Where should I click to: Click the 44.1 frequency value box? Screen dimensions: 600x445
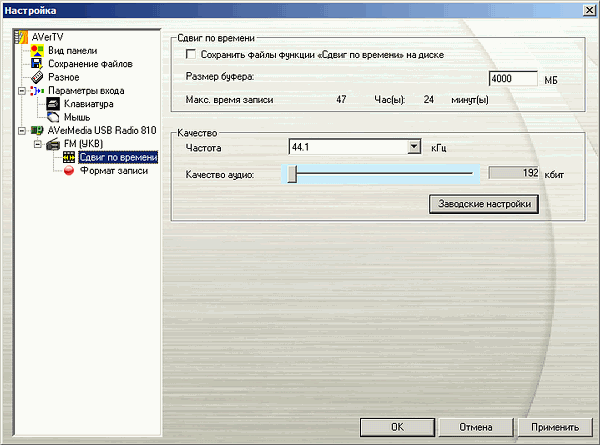pos(348,147)
